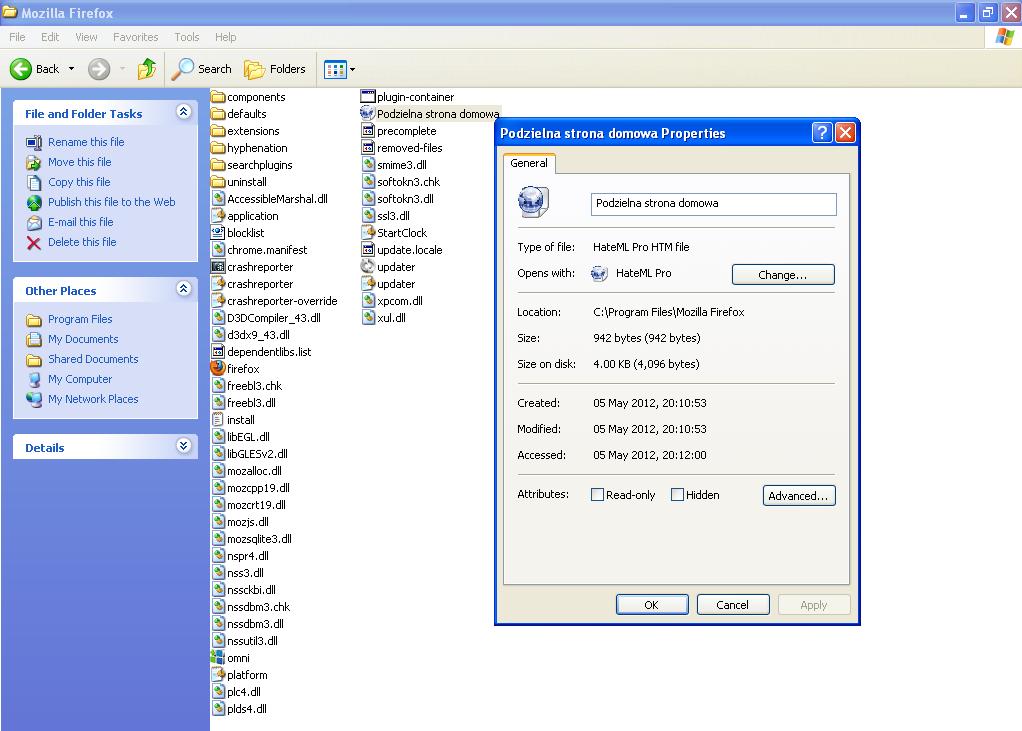This screenshot has height=731, width=1022.
Task: Select the chrome.manifest file icon
Action: click(x=218, y=249)
